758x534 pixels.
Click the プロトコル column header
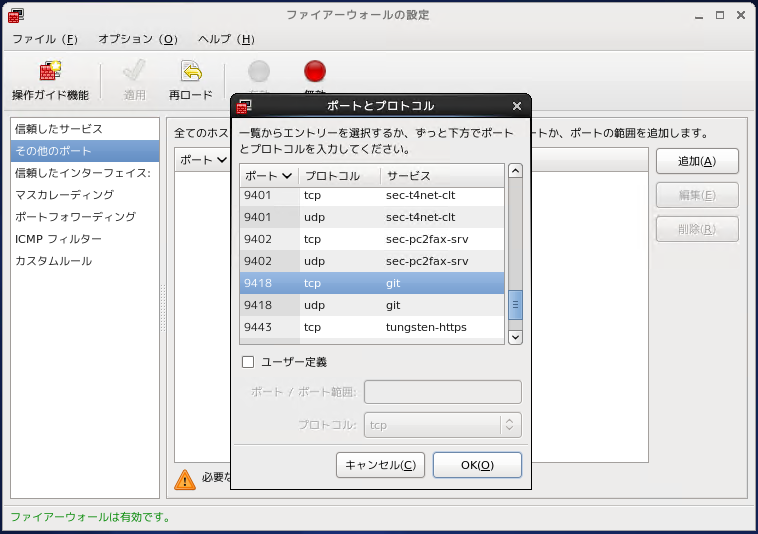[x=340, y=176]
